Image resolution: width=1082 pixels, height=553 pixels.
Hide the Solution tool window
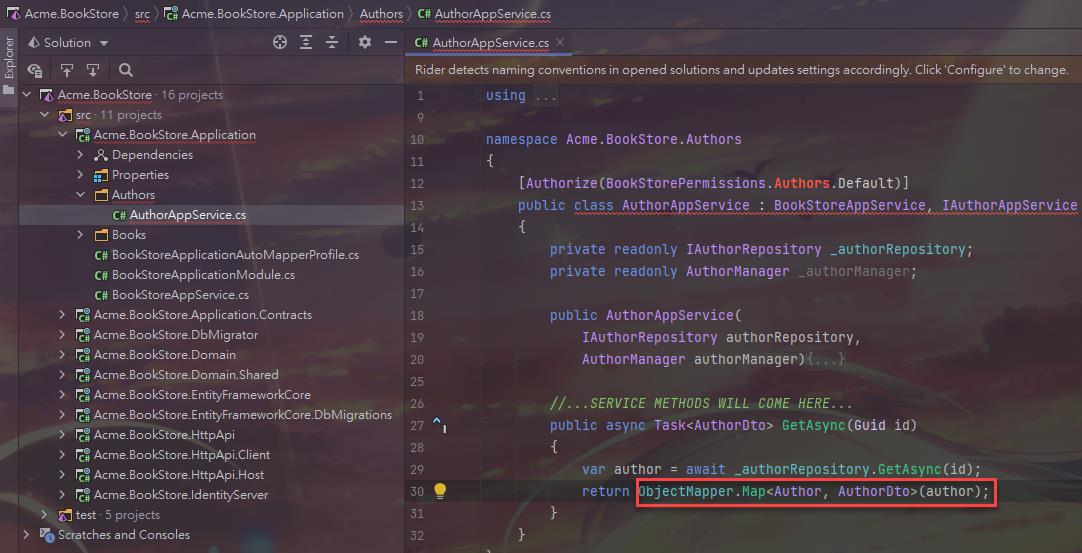(391, 43)
